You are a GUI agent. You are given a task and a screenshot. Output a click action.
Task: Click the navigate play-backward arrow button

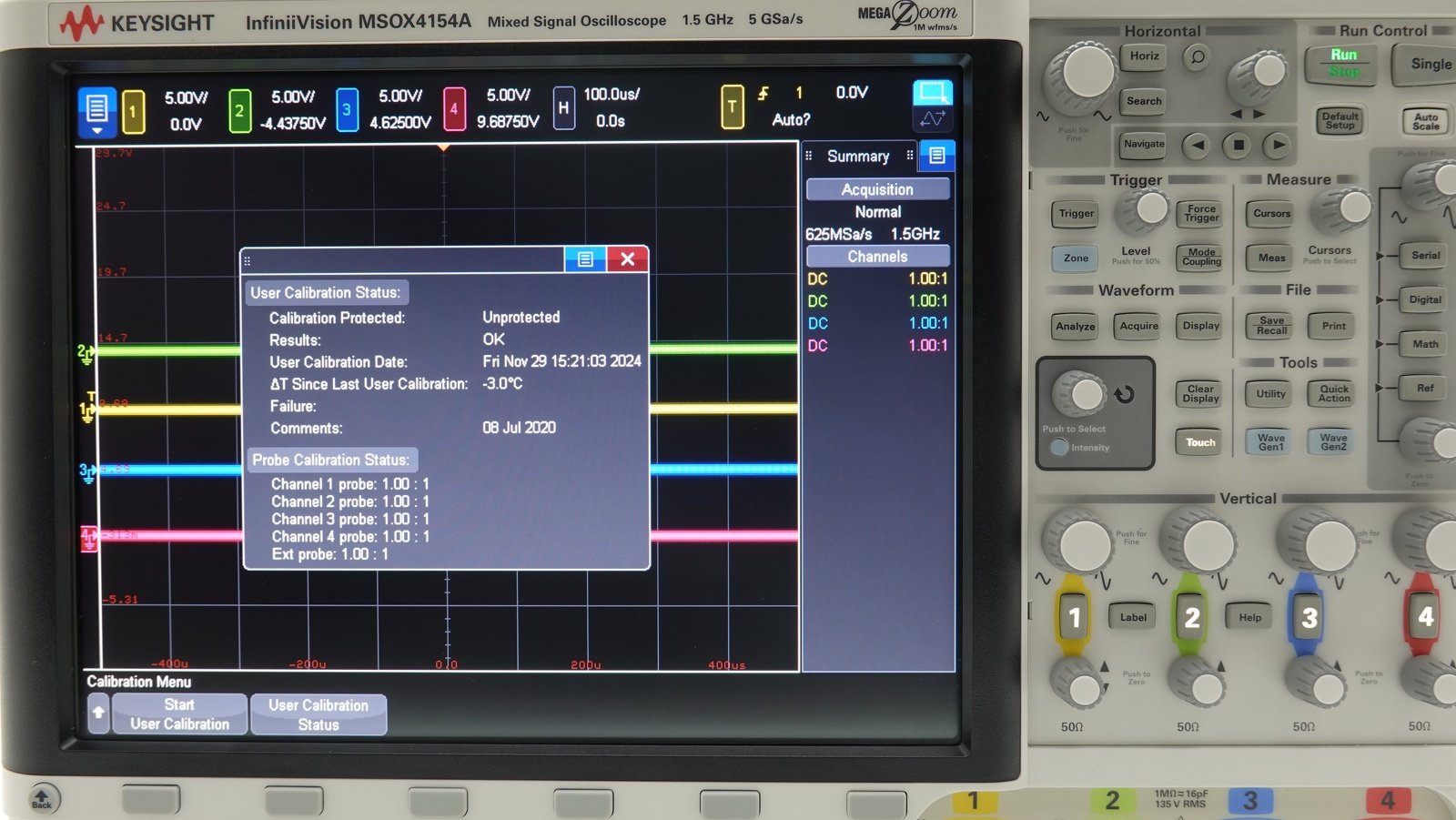coord(1198,145)
